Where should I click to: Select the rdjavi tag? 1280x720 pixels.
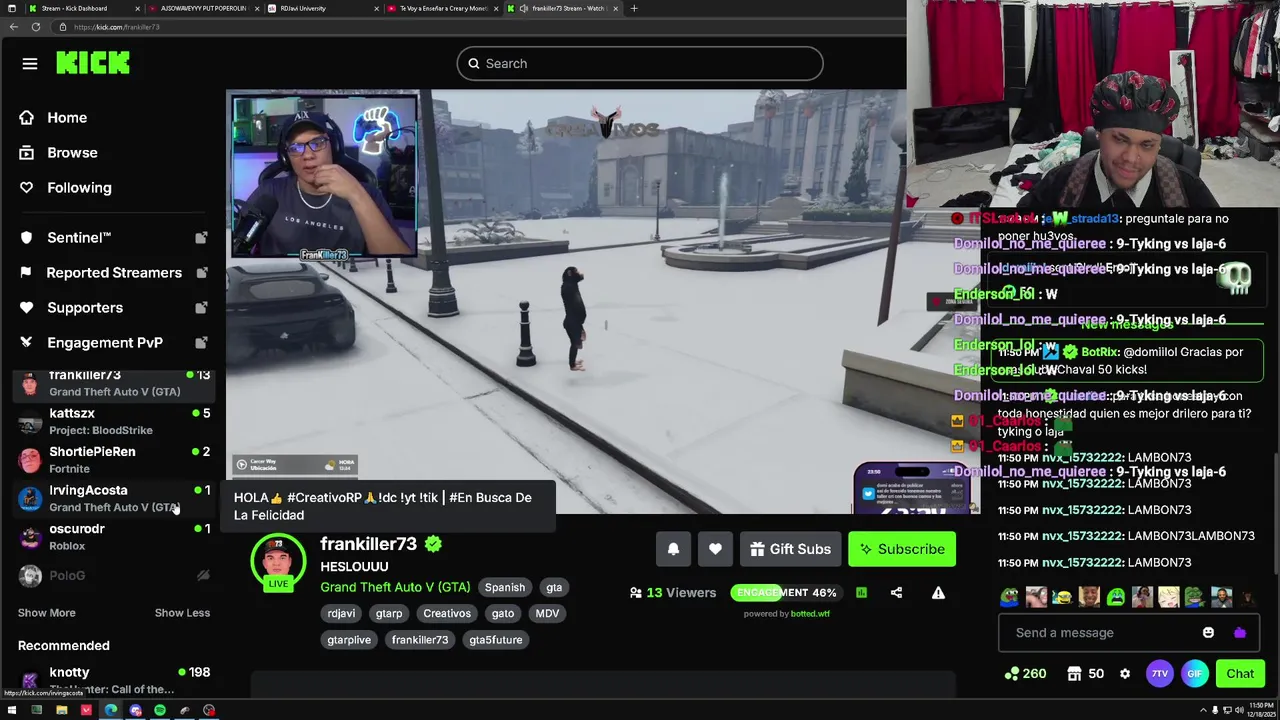341,614
